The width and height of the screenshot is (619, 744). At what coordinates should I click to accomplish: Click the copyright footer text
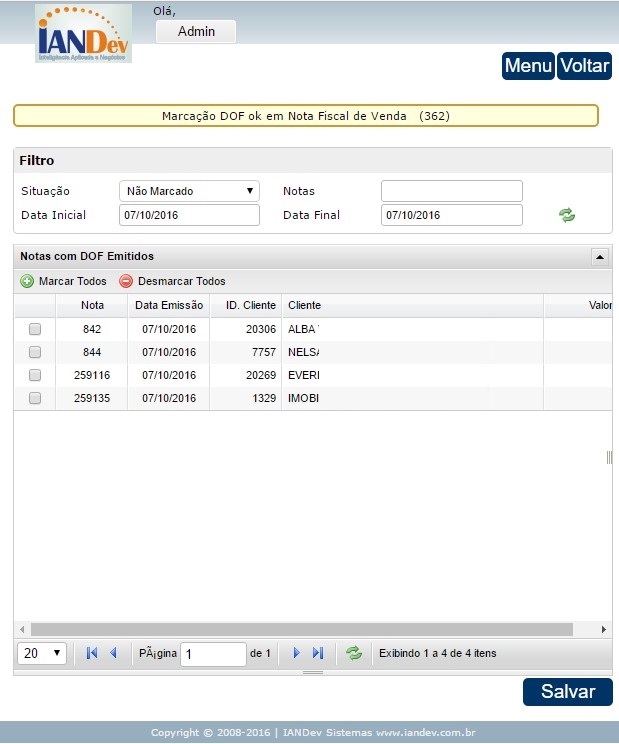[313, 733]
